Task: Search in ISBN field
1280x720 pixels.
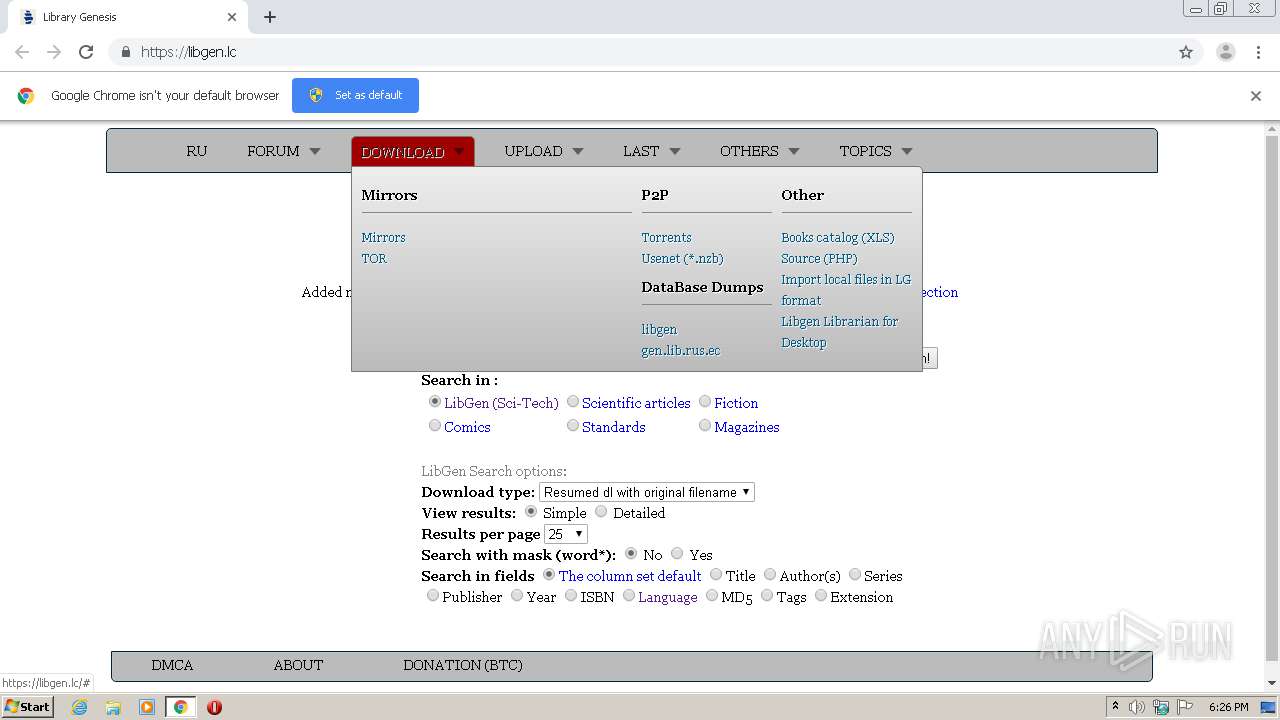Action: click(571, 595)
